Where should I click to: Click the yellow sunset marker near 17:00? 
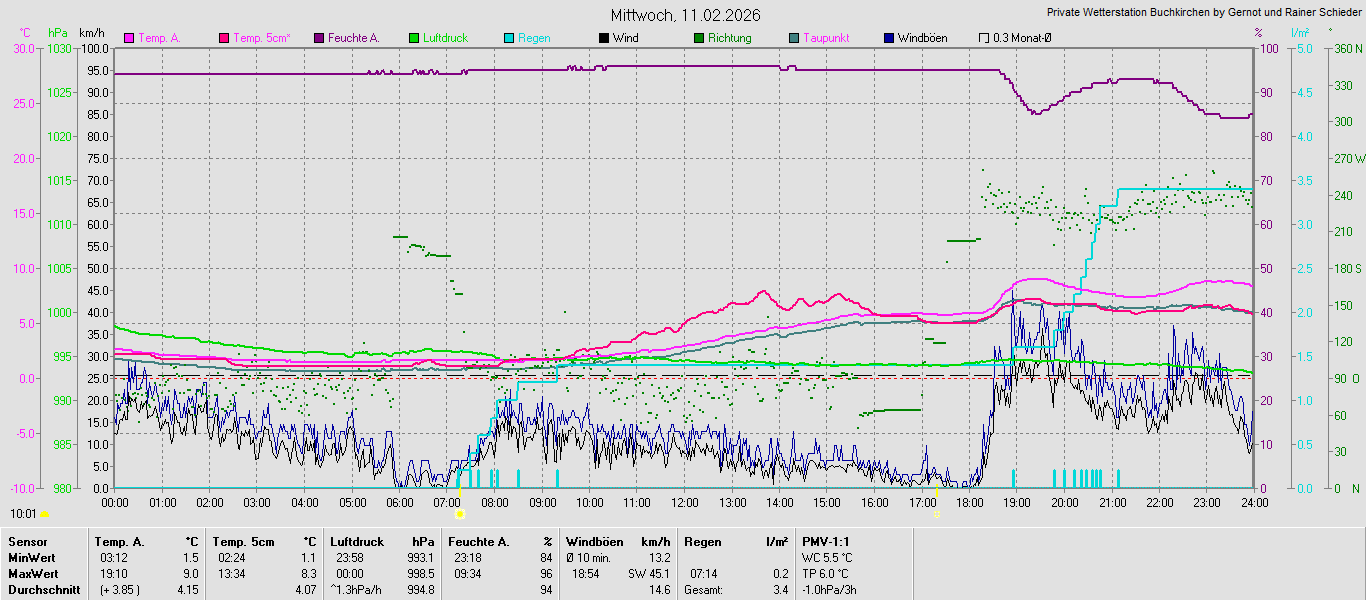[936, 514]
